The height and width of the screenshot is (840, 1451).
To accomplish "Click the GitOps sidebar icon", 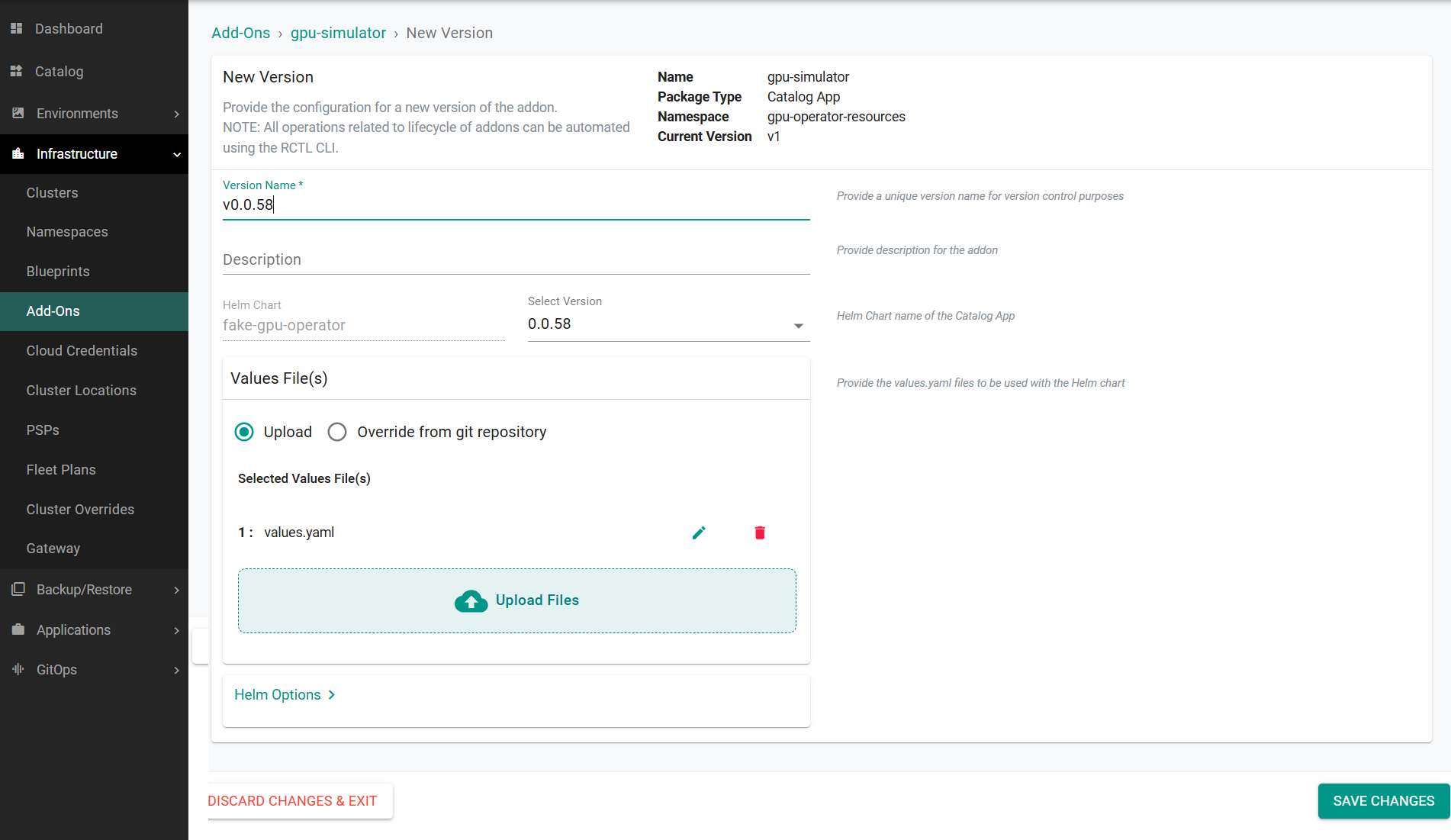I will coord(18,669).
